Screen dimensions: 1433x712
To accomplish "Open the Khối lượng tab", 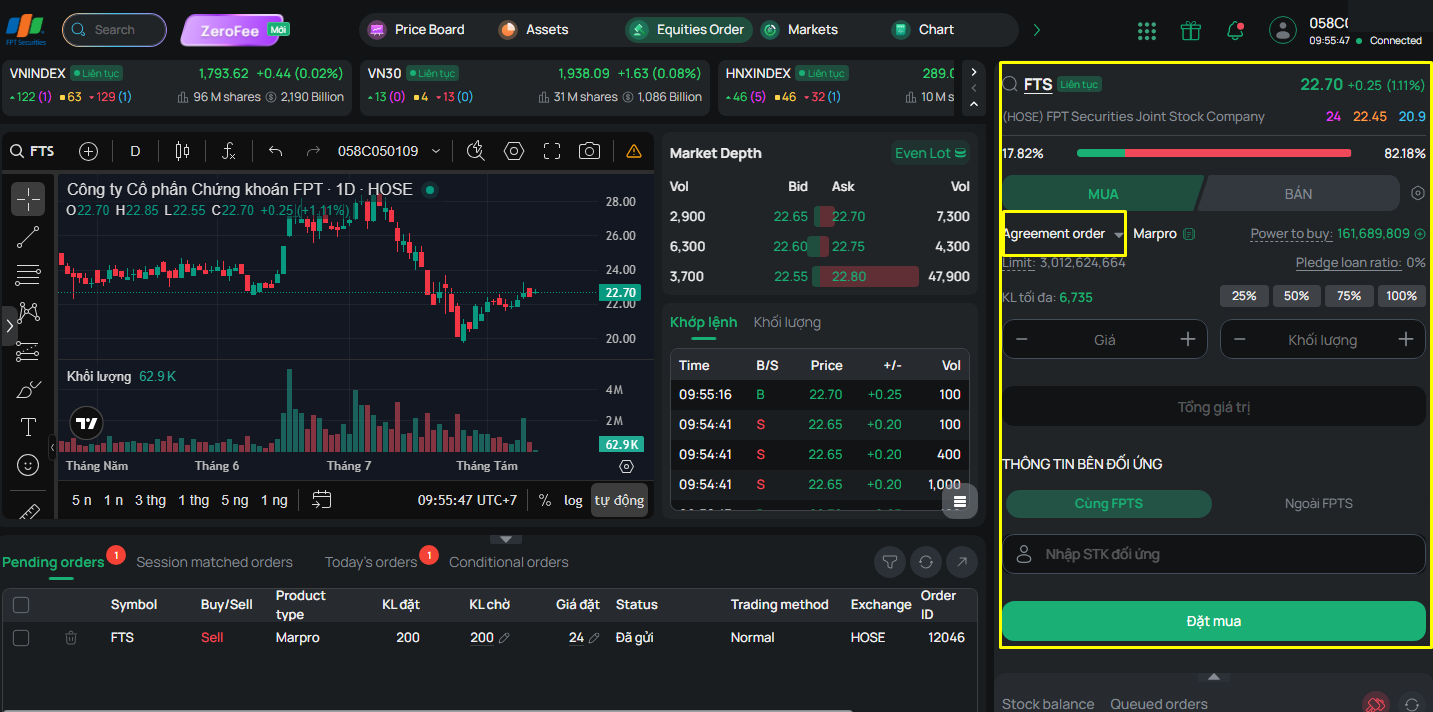I will click(787, 322).
